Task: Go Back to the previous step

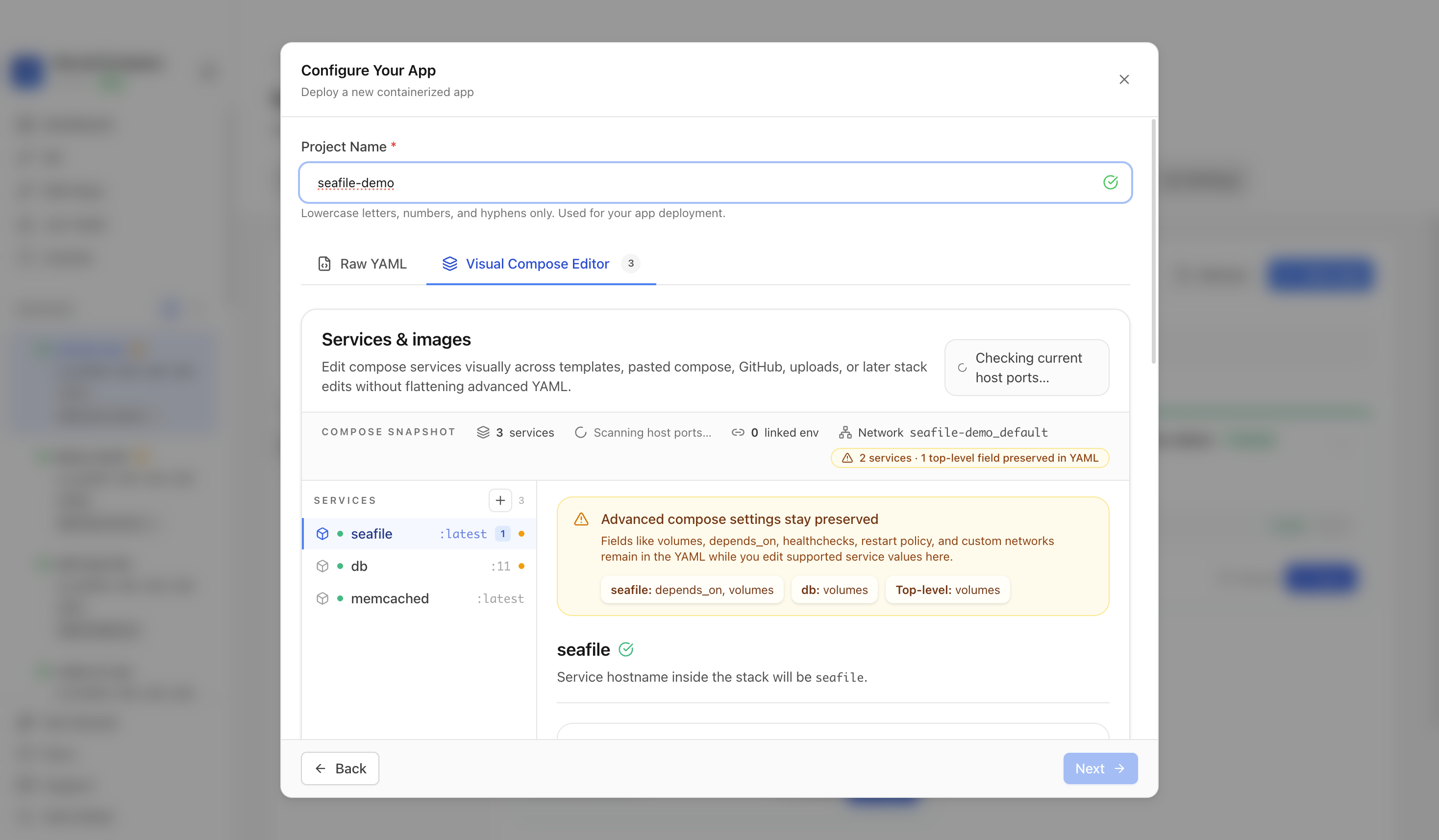Action: [340, 768]
